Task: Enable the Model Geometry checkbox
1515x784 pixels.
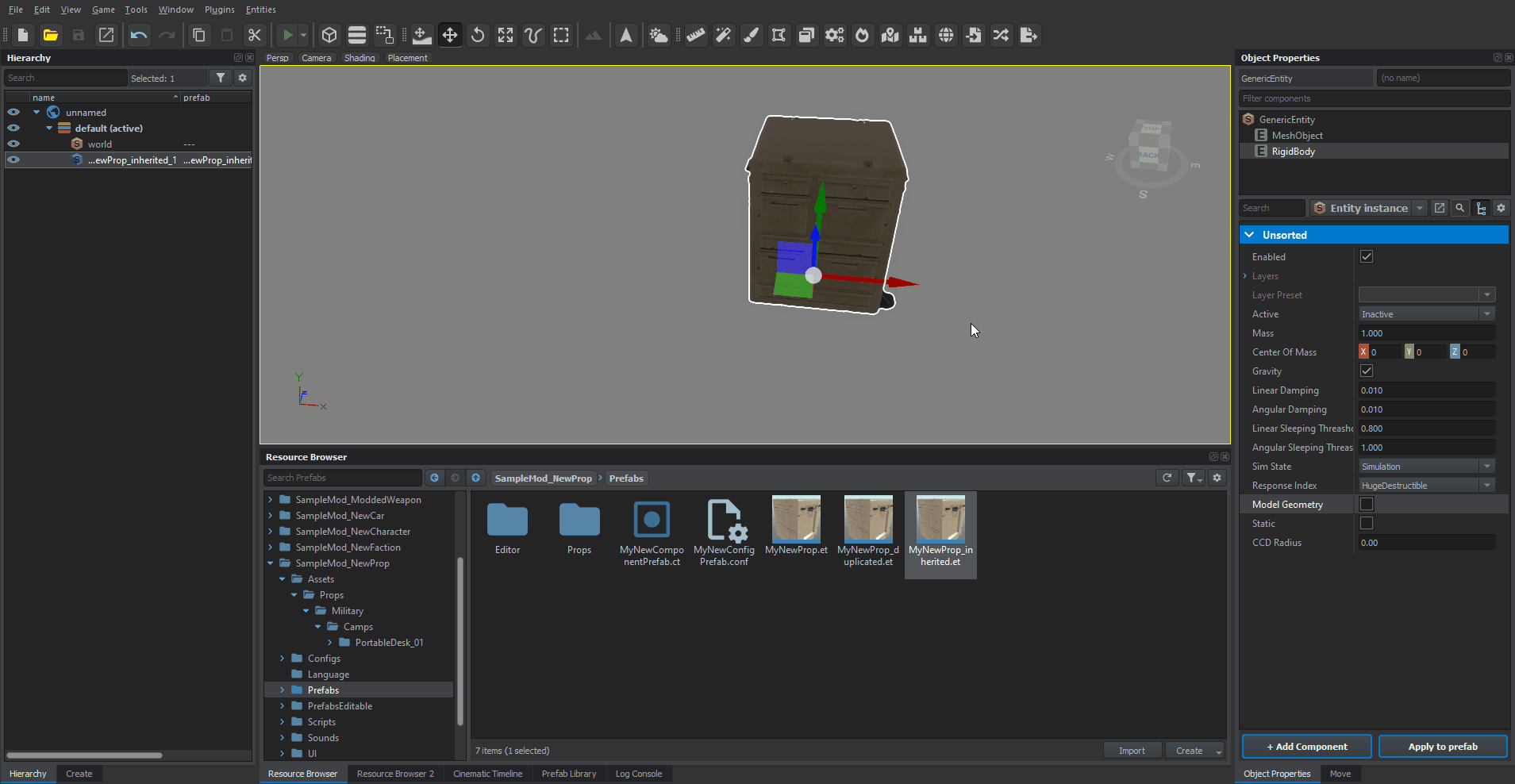Action: [x=1366, y=504]
